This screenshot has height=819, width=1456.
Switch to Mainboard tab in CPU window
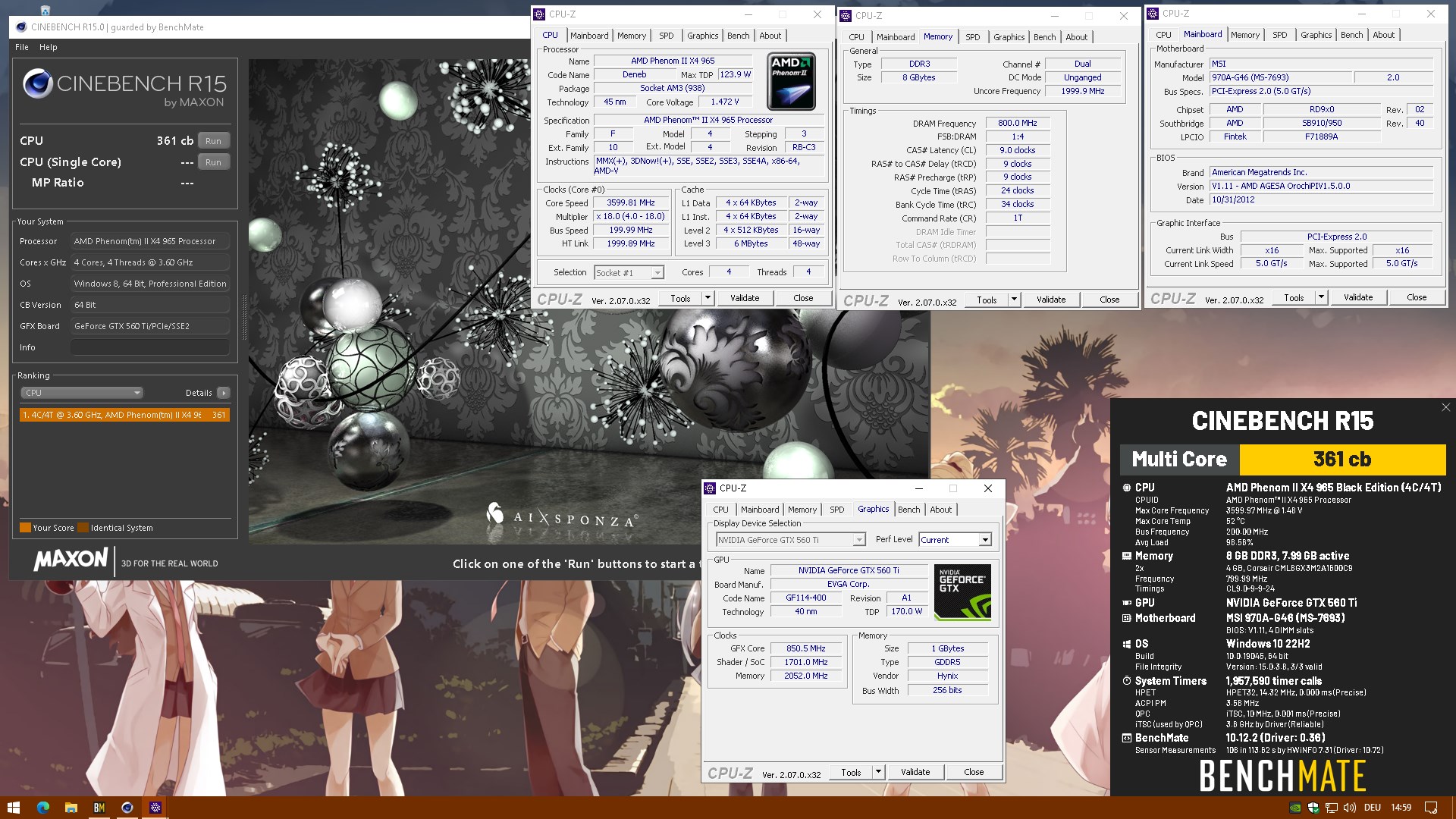pos(589,36)
